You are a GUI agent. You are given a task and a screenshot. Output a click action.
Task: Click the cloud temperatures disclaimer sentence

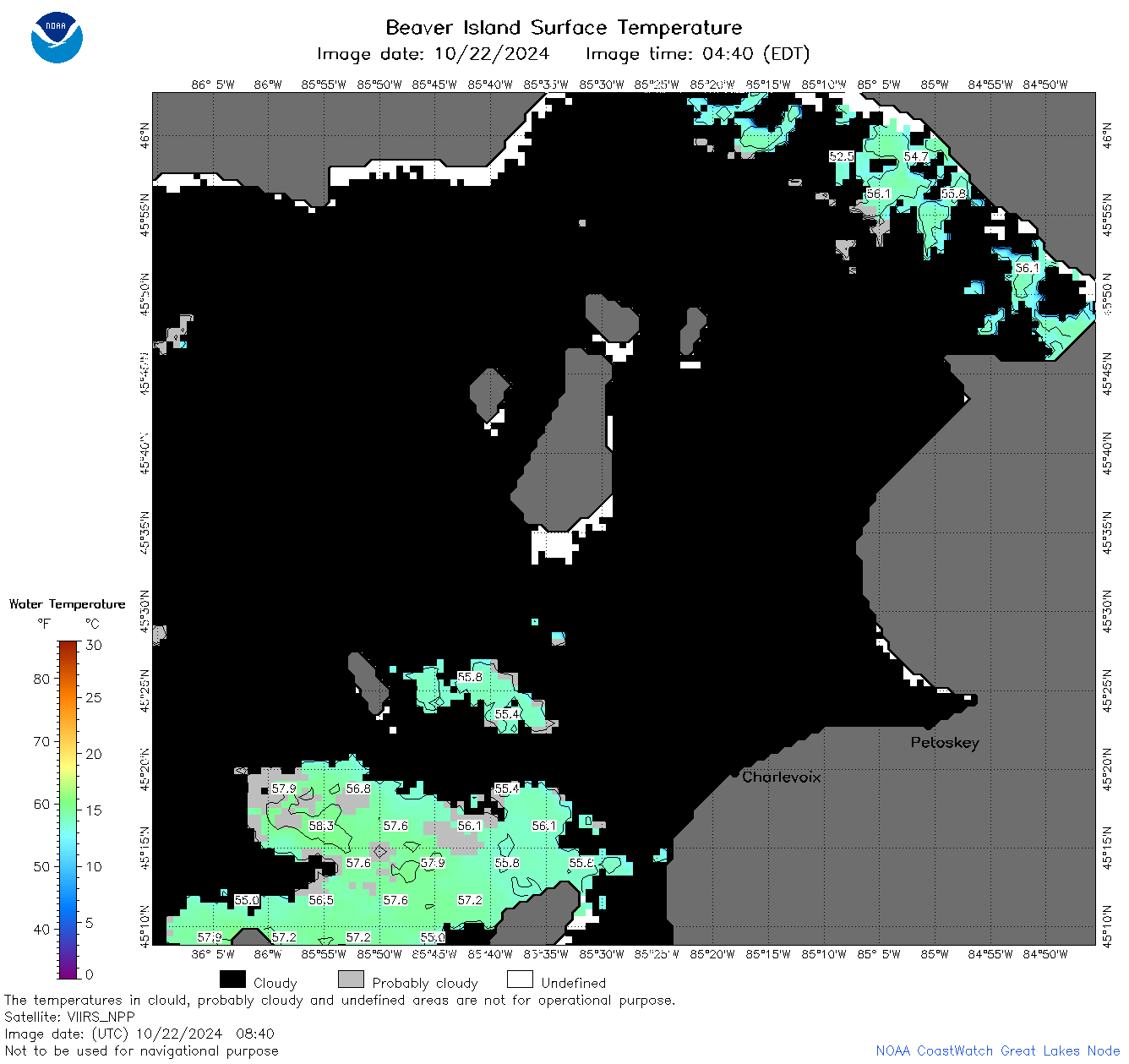[x=340, y=1000]
